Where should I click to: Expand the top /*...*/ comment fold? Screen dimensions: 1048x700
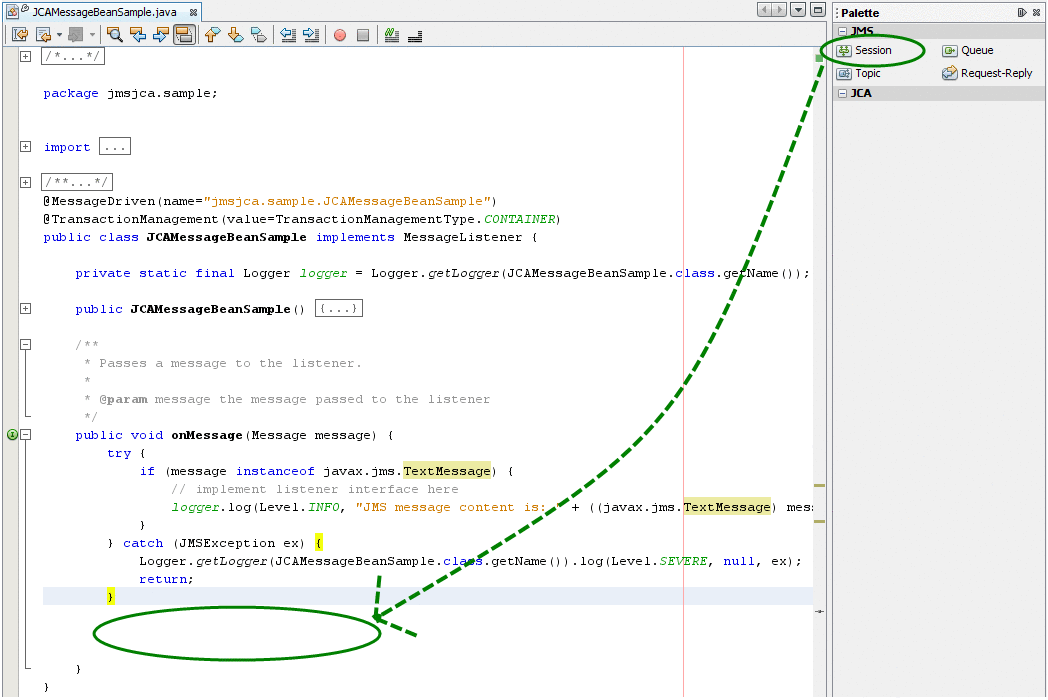tap(25, 56)
